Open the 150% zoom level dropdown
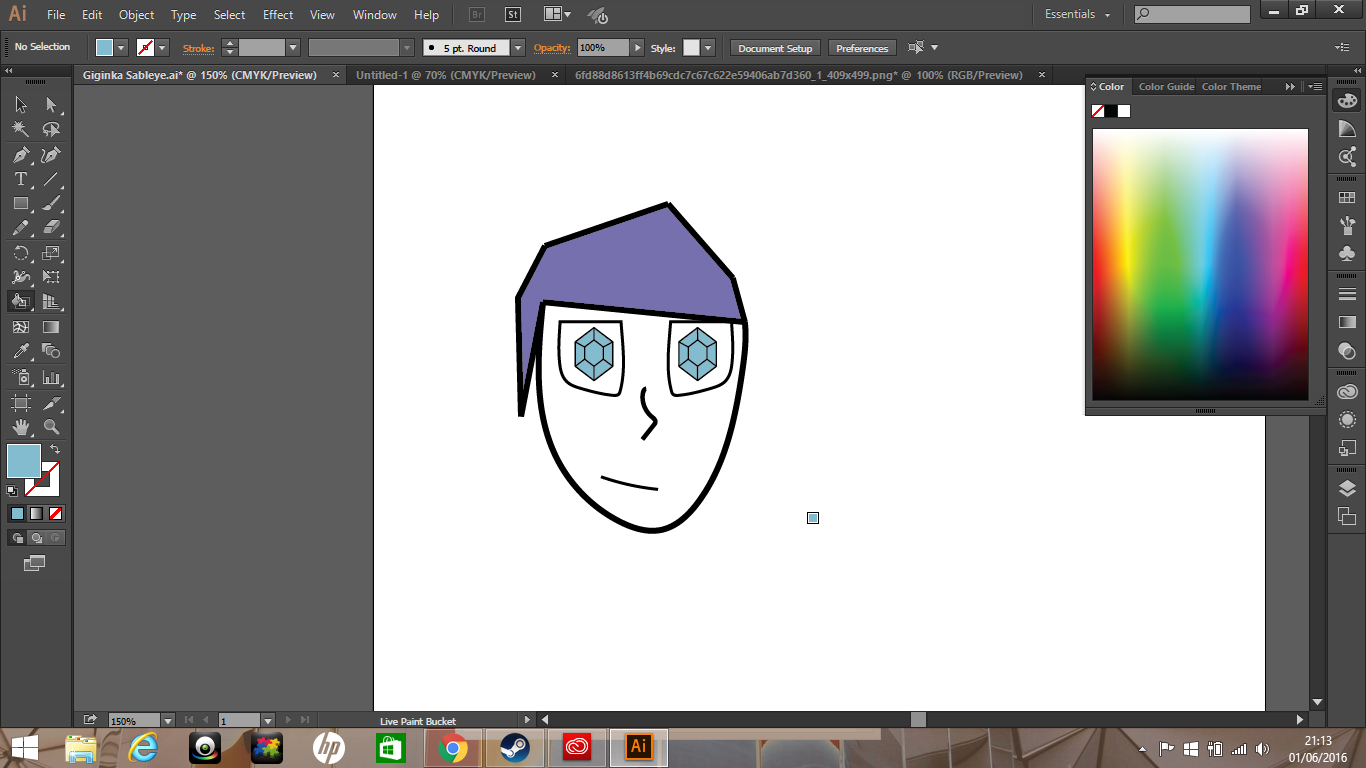The height and width of the screenshot is (768, 1366). click(x=167, y=720)
